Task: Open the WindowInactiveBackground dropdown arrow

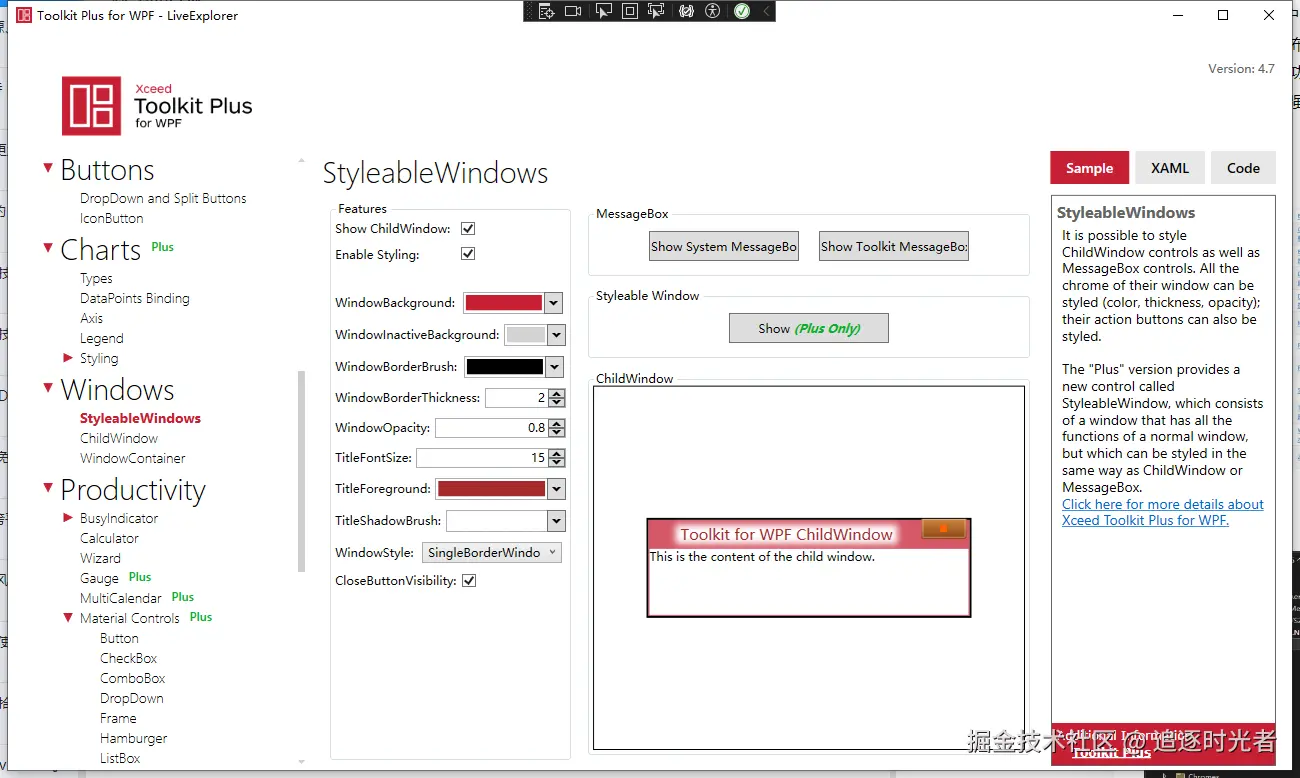Action: click(x=557, y=335)
